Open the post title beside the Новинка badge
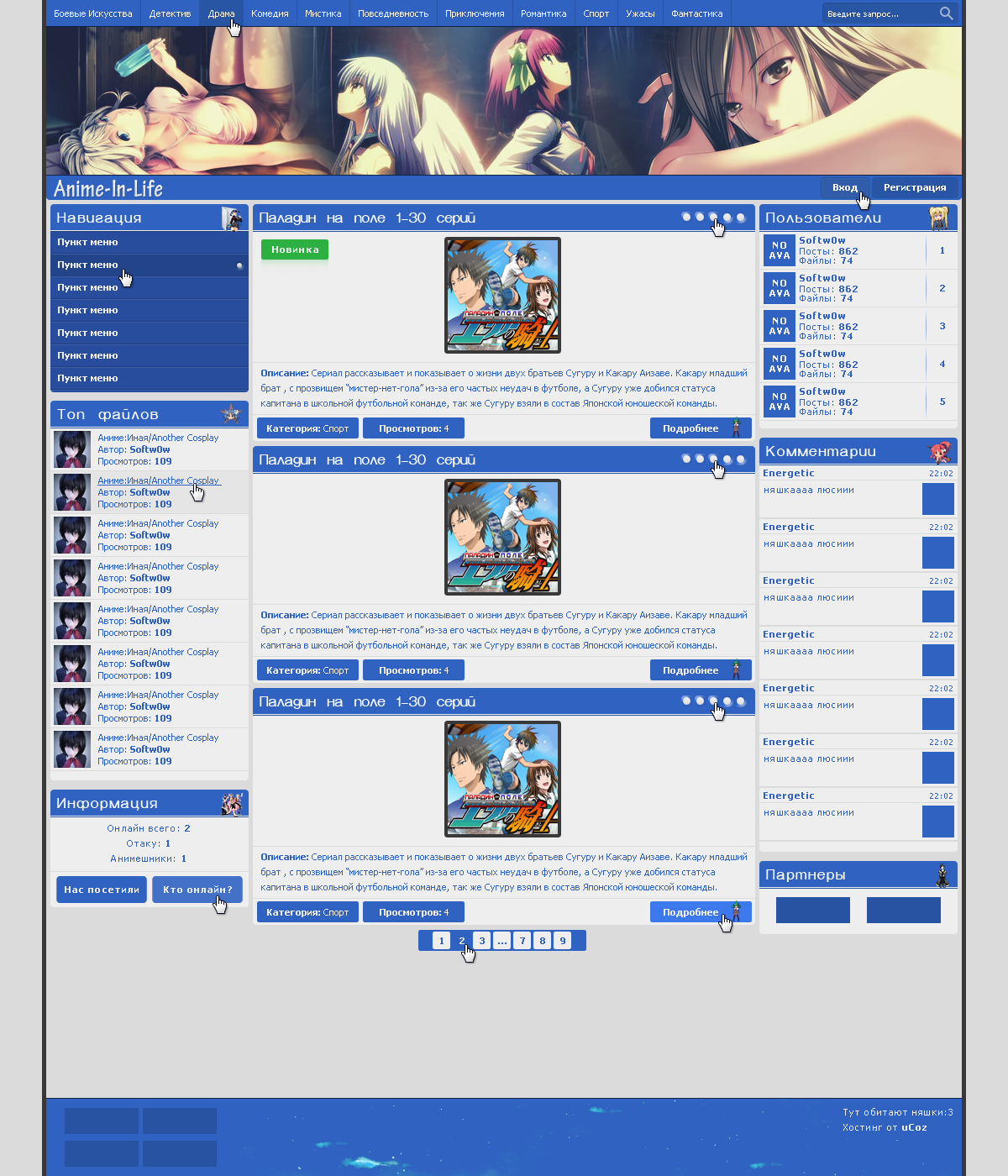 tap(367, 218)
